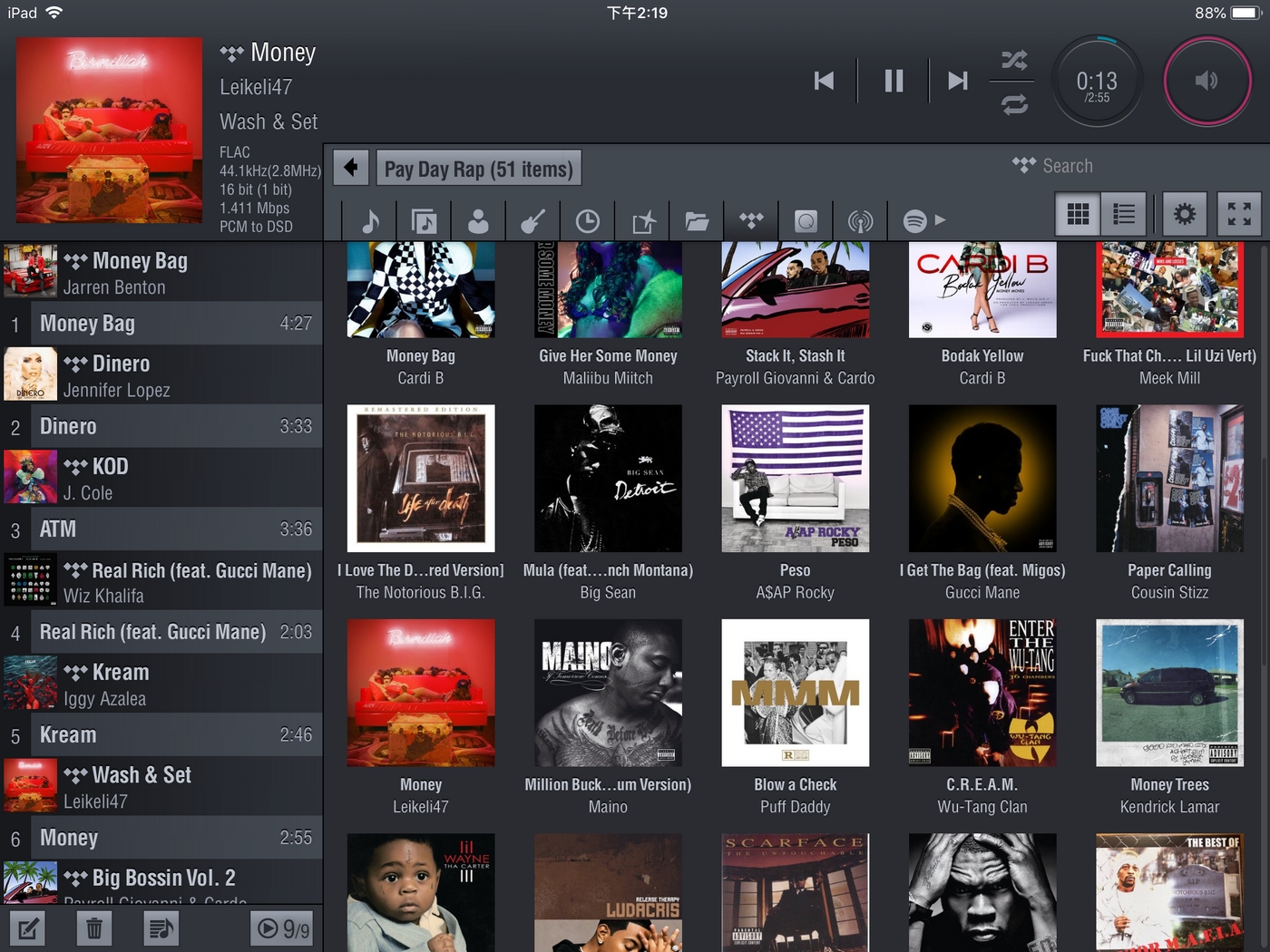Expand the arrow next to Spotify

click(941, 219)
